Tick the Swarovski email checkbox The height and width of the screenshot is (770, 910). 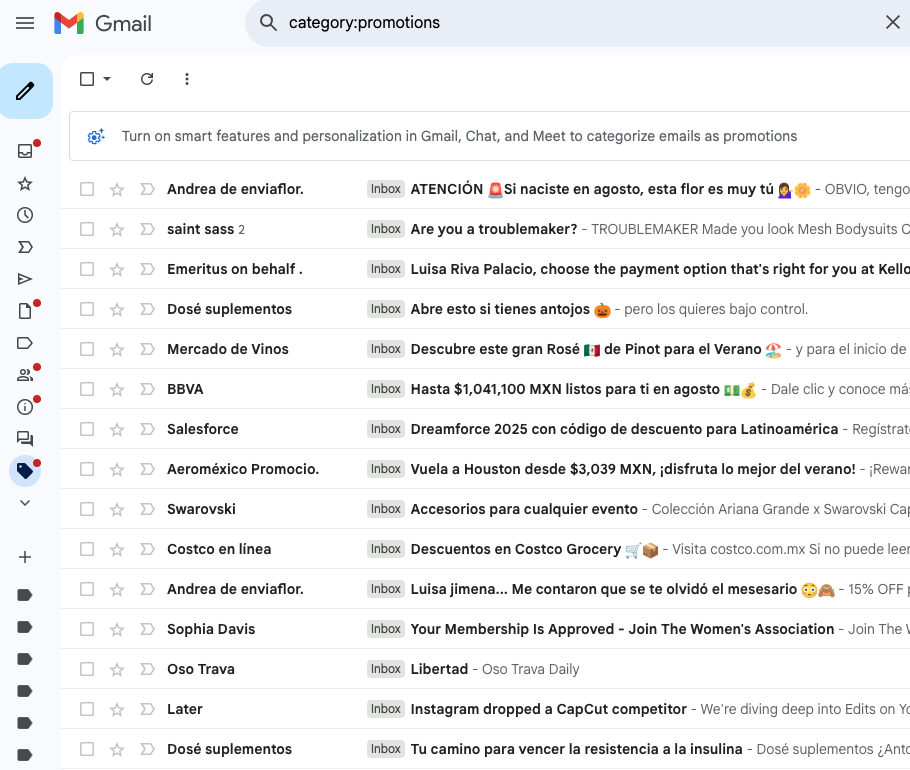click(87, 509)
